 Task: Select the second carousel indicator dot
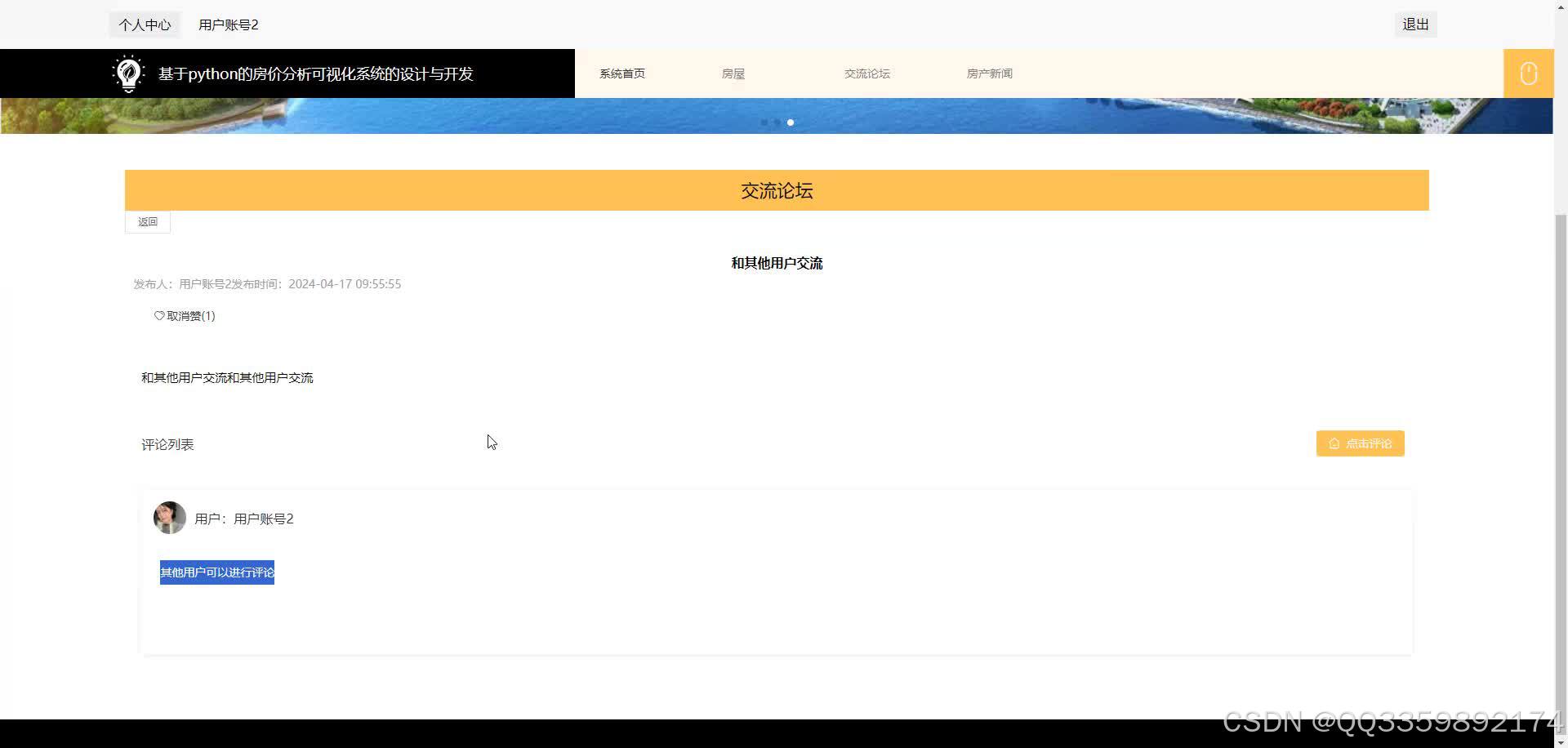(x=777, y=122)
